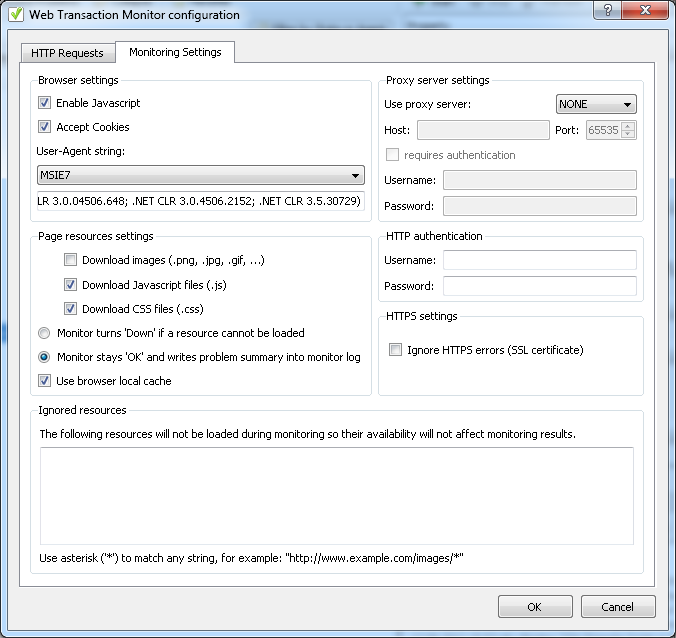Viewport: 676px width, 638px height.
Task: Click the green checkmark title bar icon
Action: 16,14
